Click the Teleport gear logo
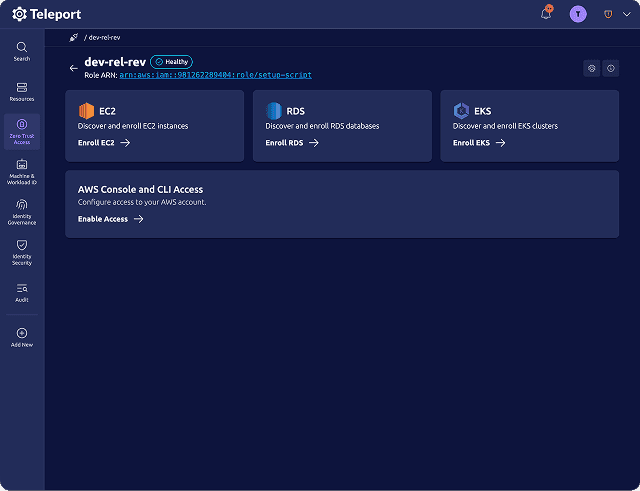This screenshot has width=640, height=491. pyautogui.click(x=19, y=14)
